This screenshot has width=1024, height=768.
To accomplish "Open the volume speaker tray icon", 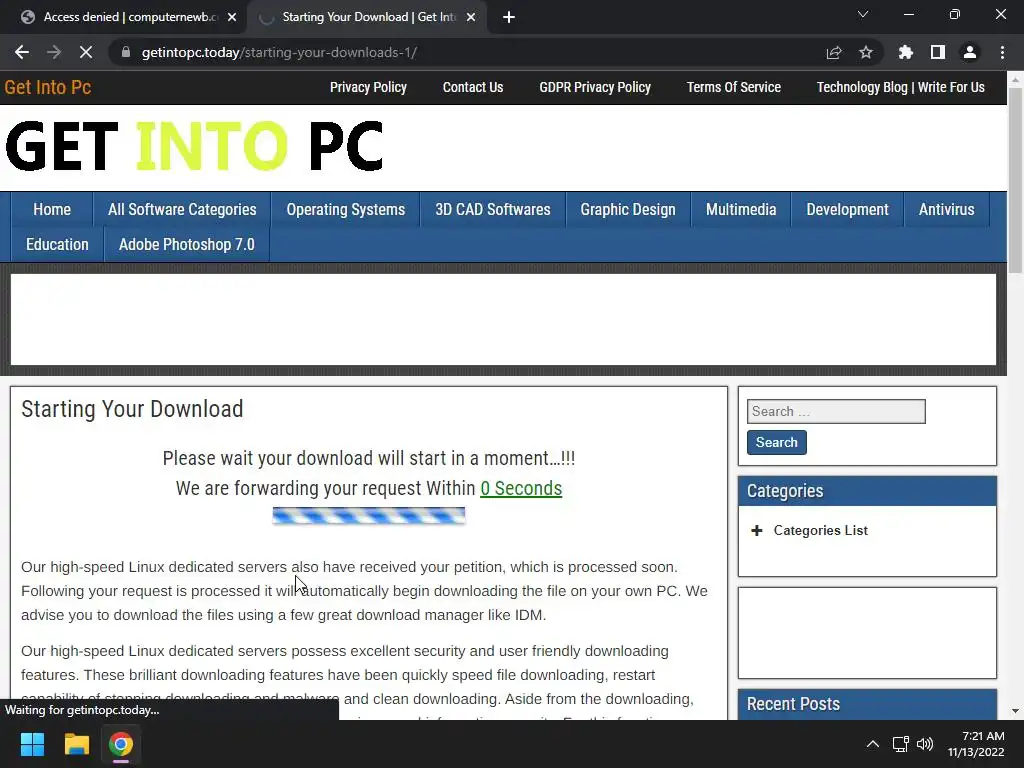I will pyautogui.click(x=925, y=744).
